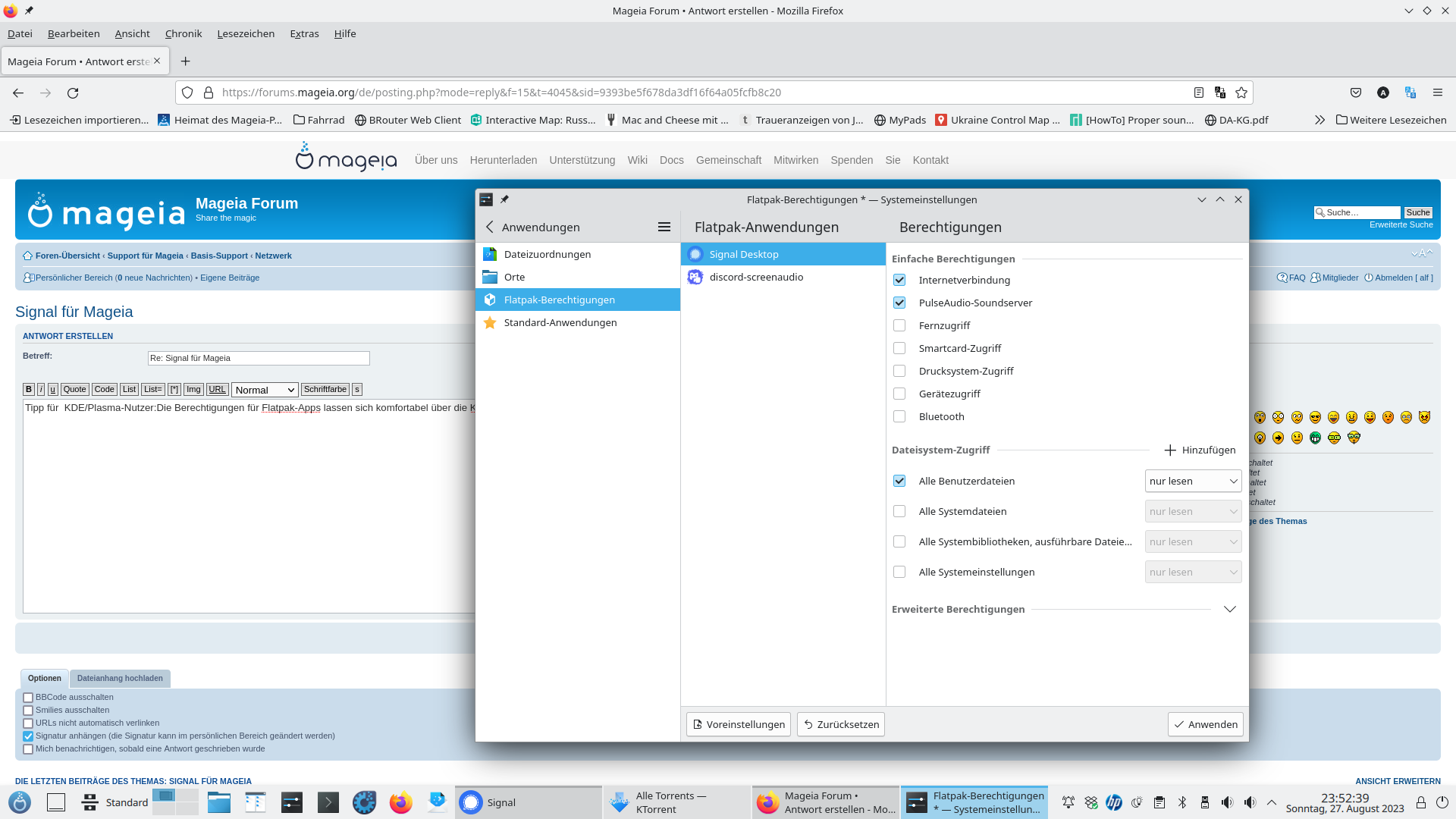Screen dimensions: 1456x819
Task: Open Firefox Bearbeiten menu
Action: 74,33
